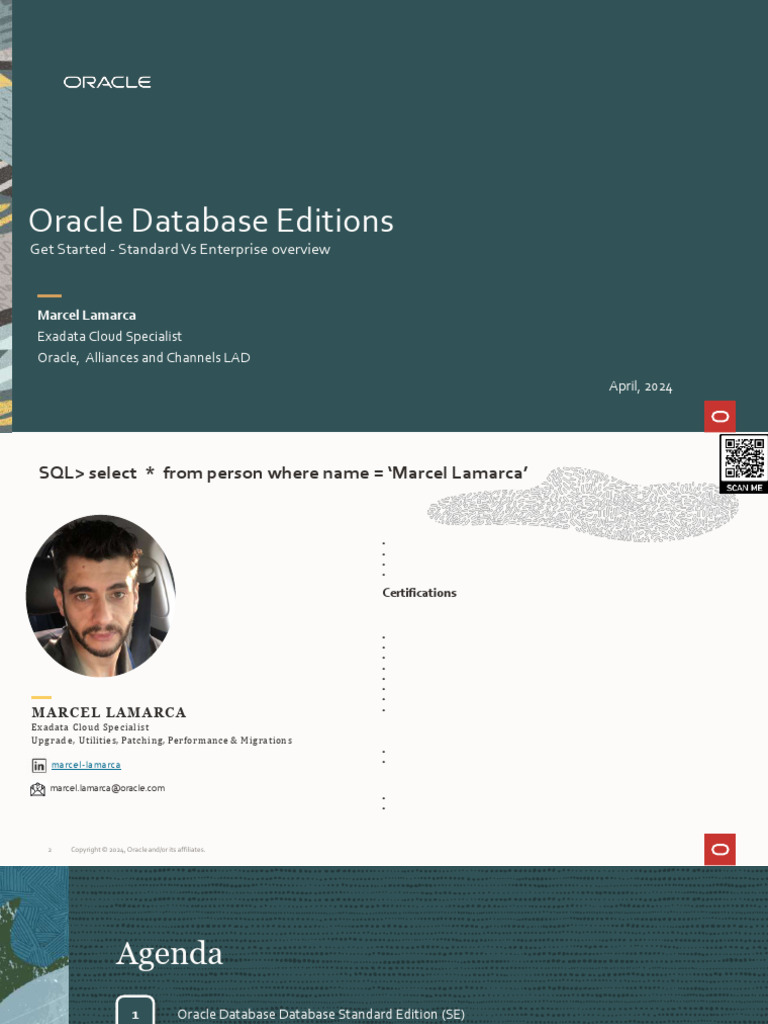
Task: Click agenda number box 1
Action: pos(135,1010)
